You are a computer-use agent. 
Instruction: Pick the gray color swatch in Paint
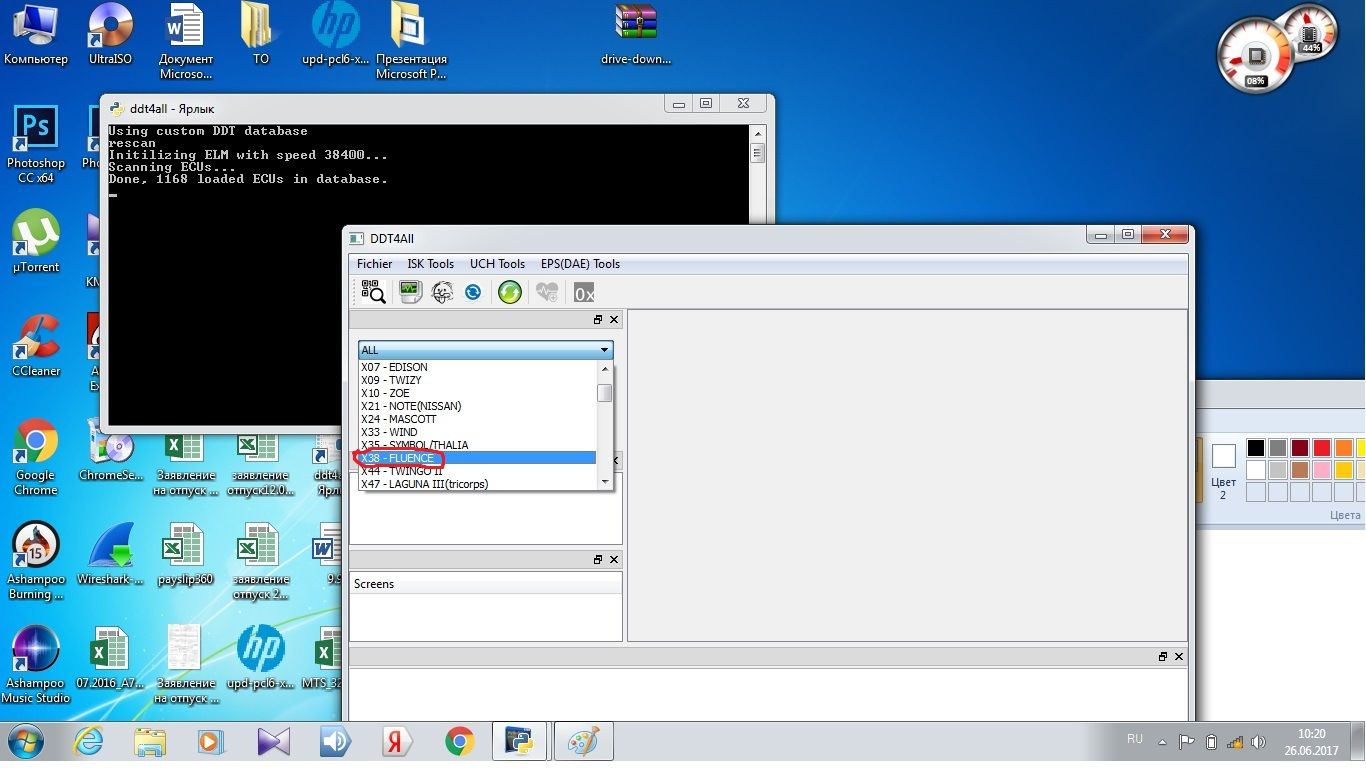pos(1278,448)
